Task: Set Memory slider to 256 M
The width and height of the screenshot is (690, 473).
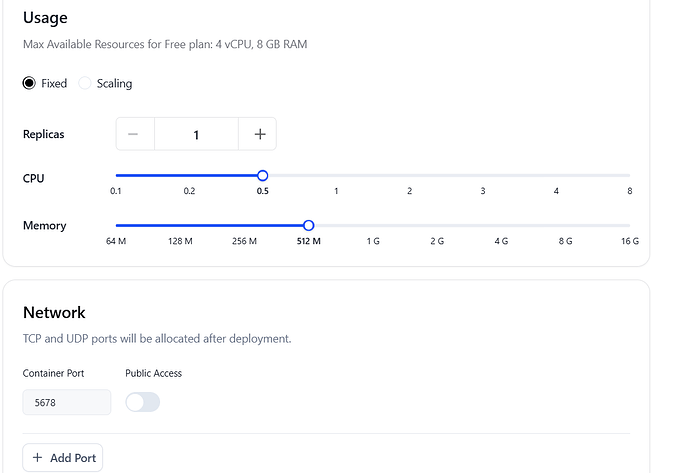Action: click(x=245, y=226)
